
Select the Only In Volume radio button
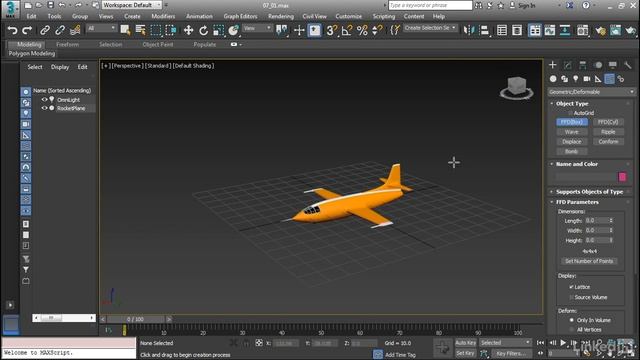[571, 320]
